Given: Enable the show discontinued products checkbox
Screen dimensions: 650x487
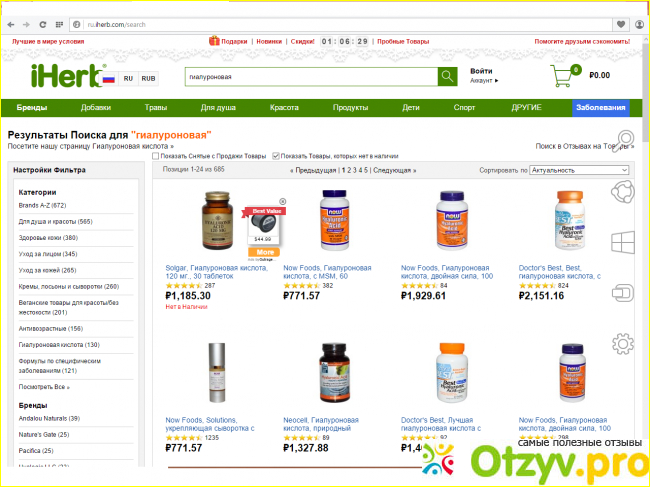Looking at the screenshot, I should 155,156.
